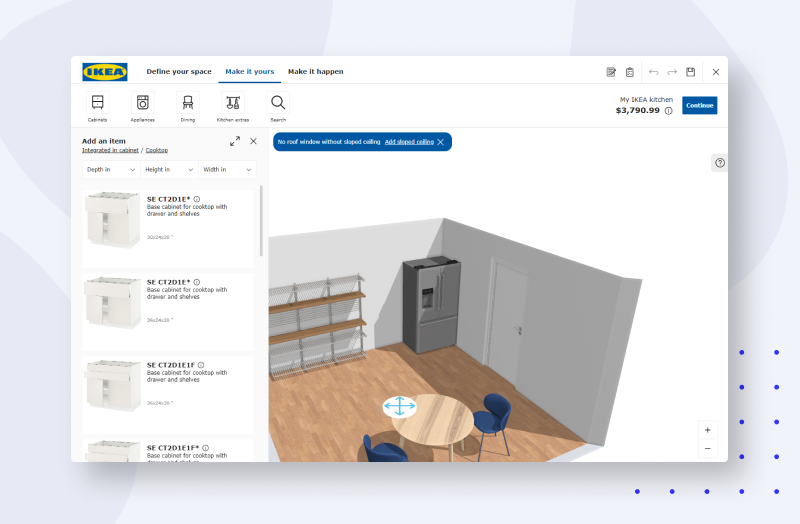The height and width of the screenshot is (524, 800).
Task: Click the Add an item heading
Action: coord(104,141)
